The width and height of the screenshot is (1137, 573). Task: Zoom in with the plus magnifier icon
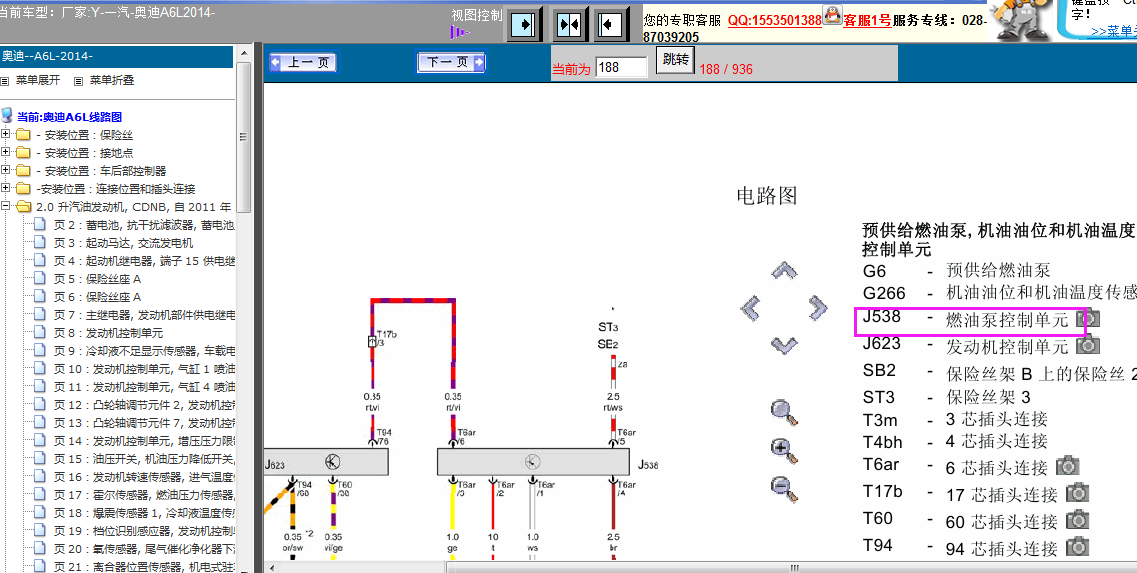[784, 450]
